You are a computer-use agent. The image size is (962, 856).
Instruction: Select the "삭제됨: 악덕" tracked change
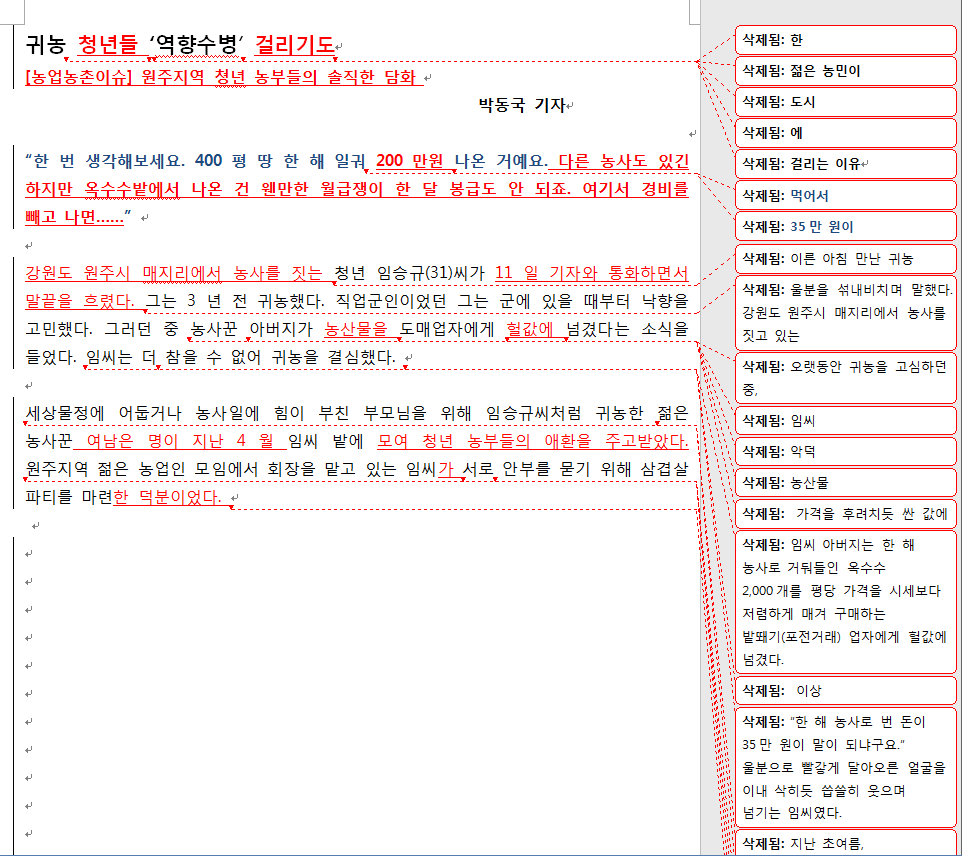845,451
